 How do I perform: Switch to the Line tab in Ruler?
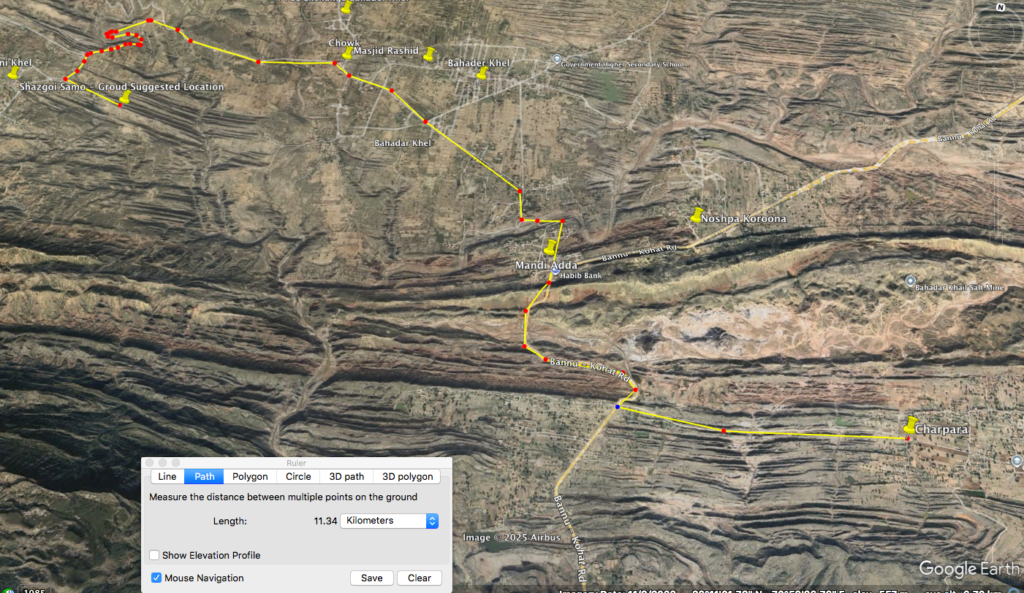[167, 477]
